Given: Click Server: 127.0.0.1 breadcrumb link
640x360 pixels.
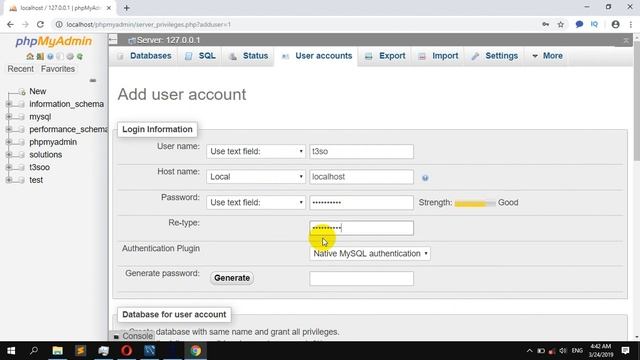Looking at the screenshot, I should 168,40.
